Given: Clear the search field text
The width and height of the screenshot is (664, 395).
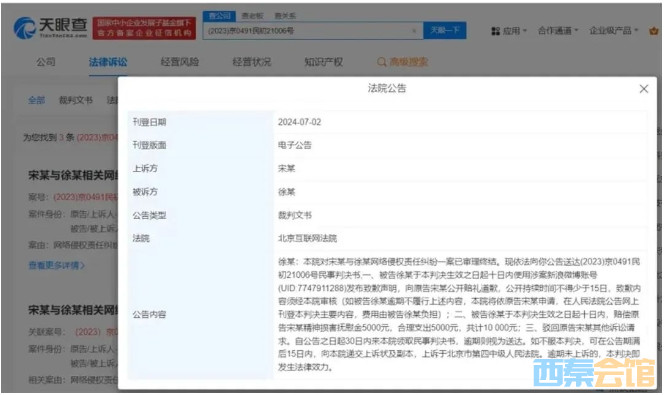Looking at the screenshot, I should pyautogui.click(x=414, y=30).
